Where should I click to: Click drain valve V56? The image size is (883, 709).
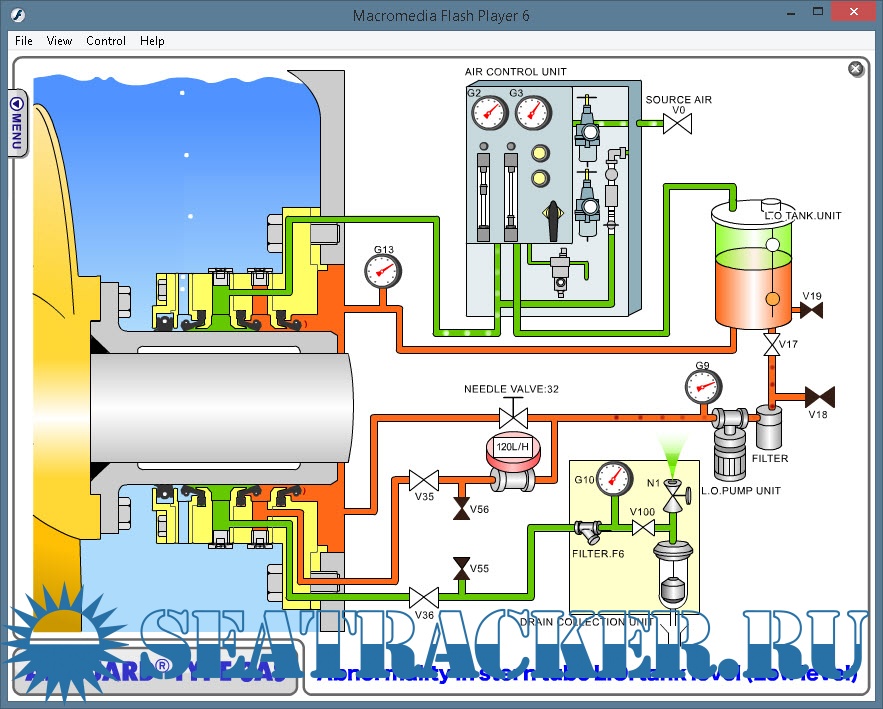point(461,509)
